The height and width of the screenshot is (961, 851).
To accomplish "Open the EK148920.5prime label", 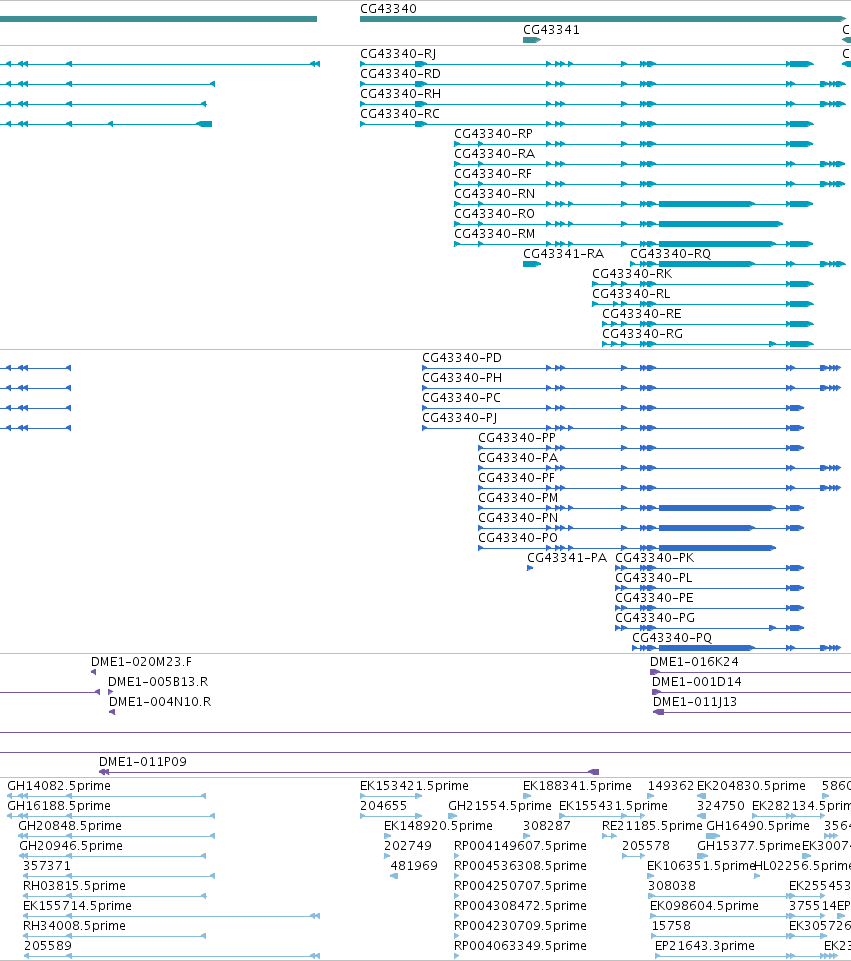I will pyautogui.click(x=438, y=826).
